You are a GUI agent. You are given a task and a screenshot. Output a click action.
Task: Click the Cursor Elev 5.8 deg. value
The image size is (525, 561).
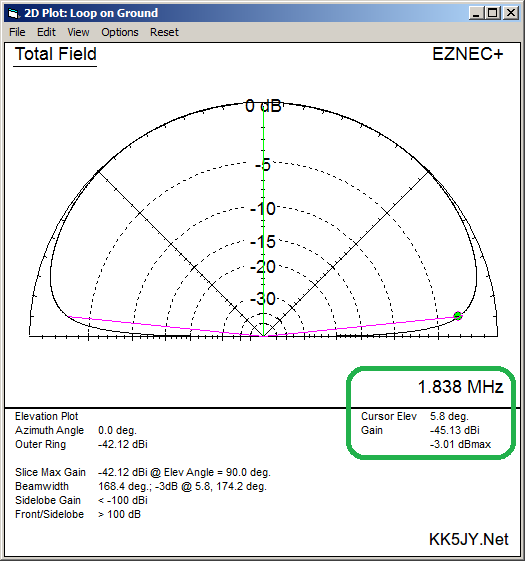point(449,416)
